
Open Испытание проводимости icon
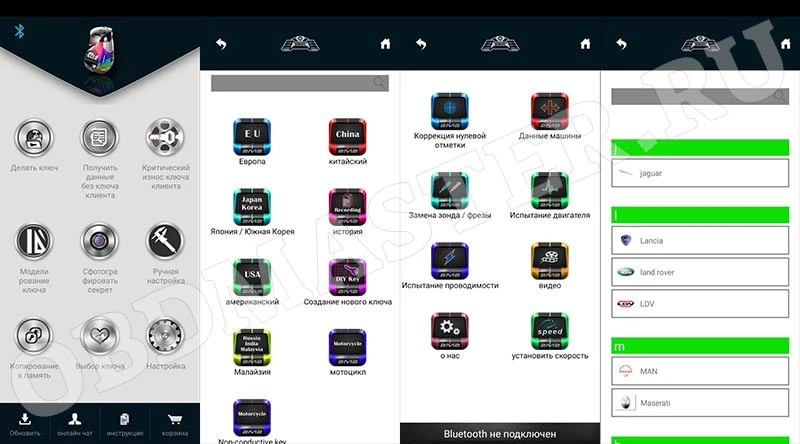(x=449, y=261)
